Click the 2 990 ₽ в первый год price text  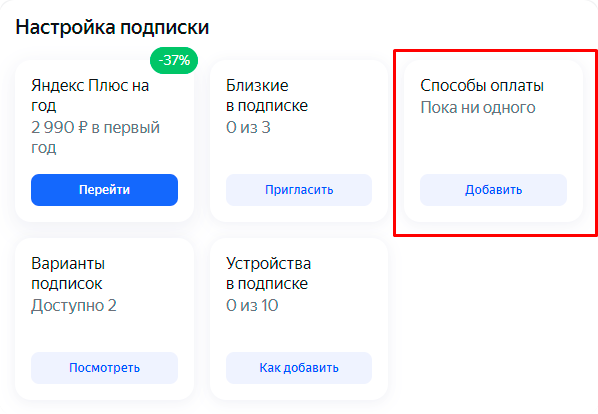[95, 137]
